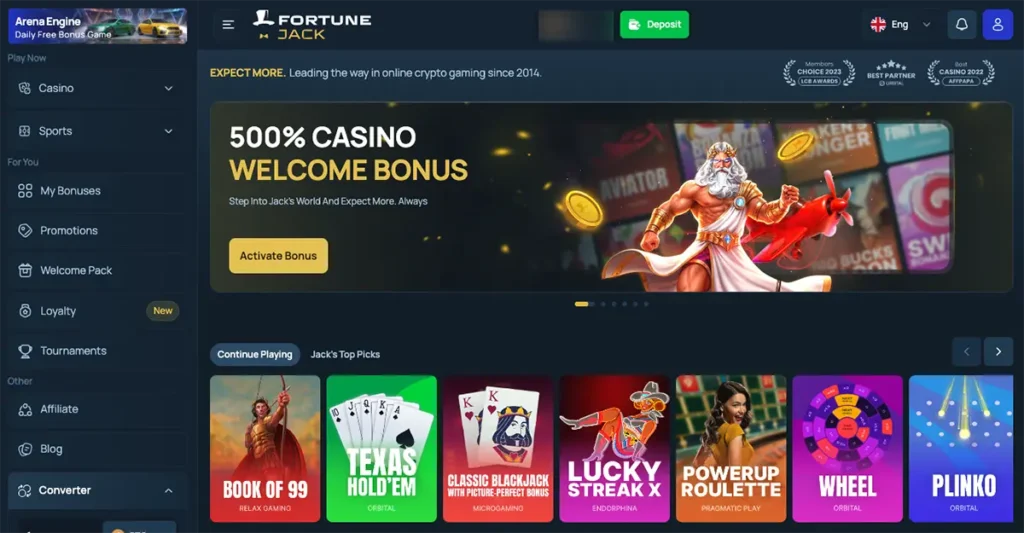Viewport: 1024px width, 533px height.
Task: Click the Fortune Jack logo
Action: pyautogui.click(x=312, y=25)
